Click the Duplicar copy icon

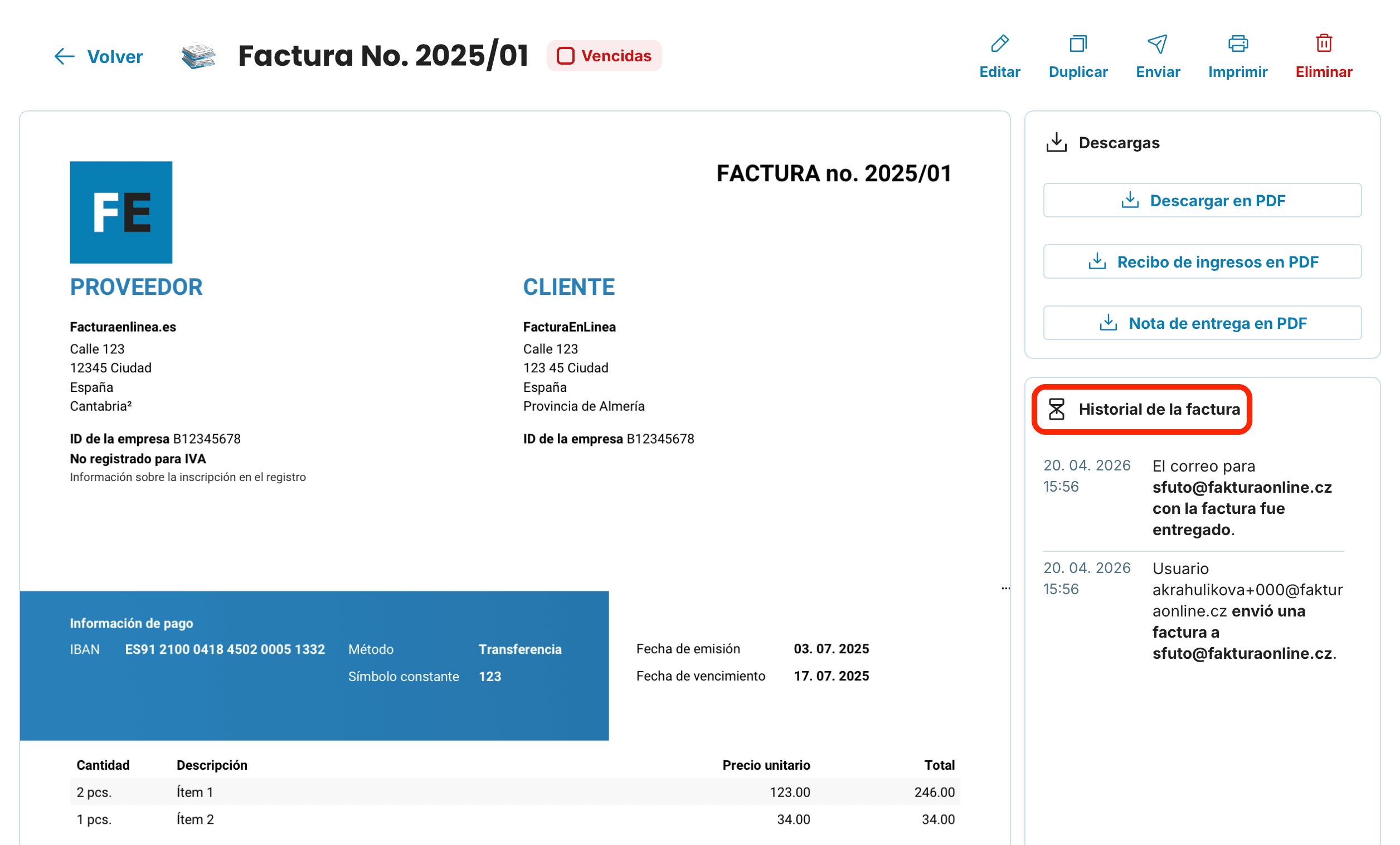pyautogui.click(x=1078, y=43)
